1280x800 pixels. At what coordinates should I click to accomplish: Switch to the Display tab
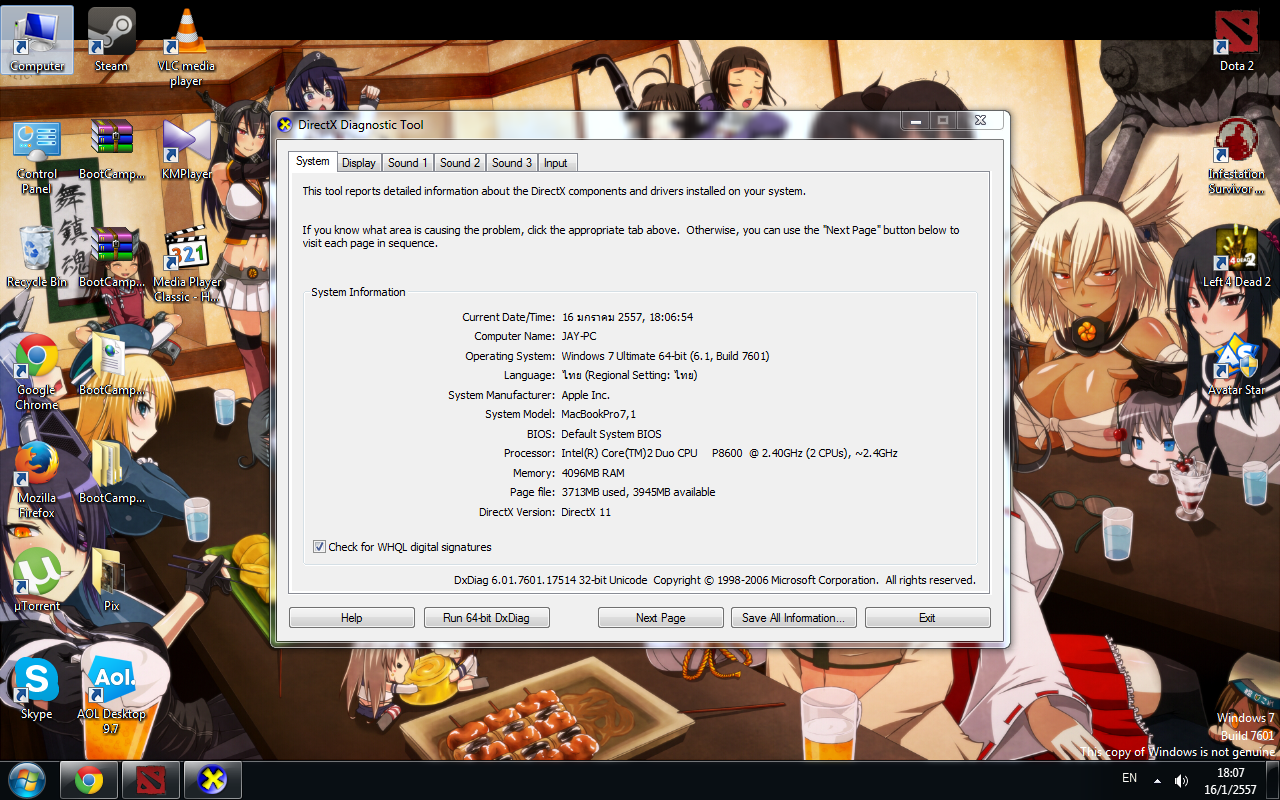pyautogui.click(x=359, y=163)
